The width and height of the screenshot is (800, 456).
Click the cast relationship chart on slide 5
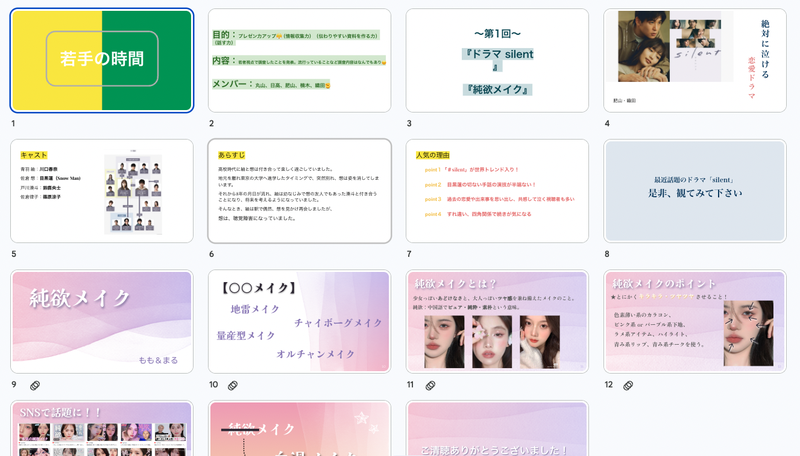133,192
